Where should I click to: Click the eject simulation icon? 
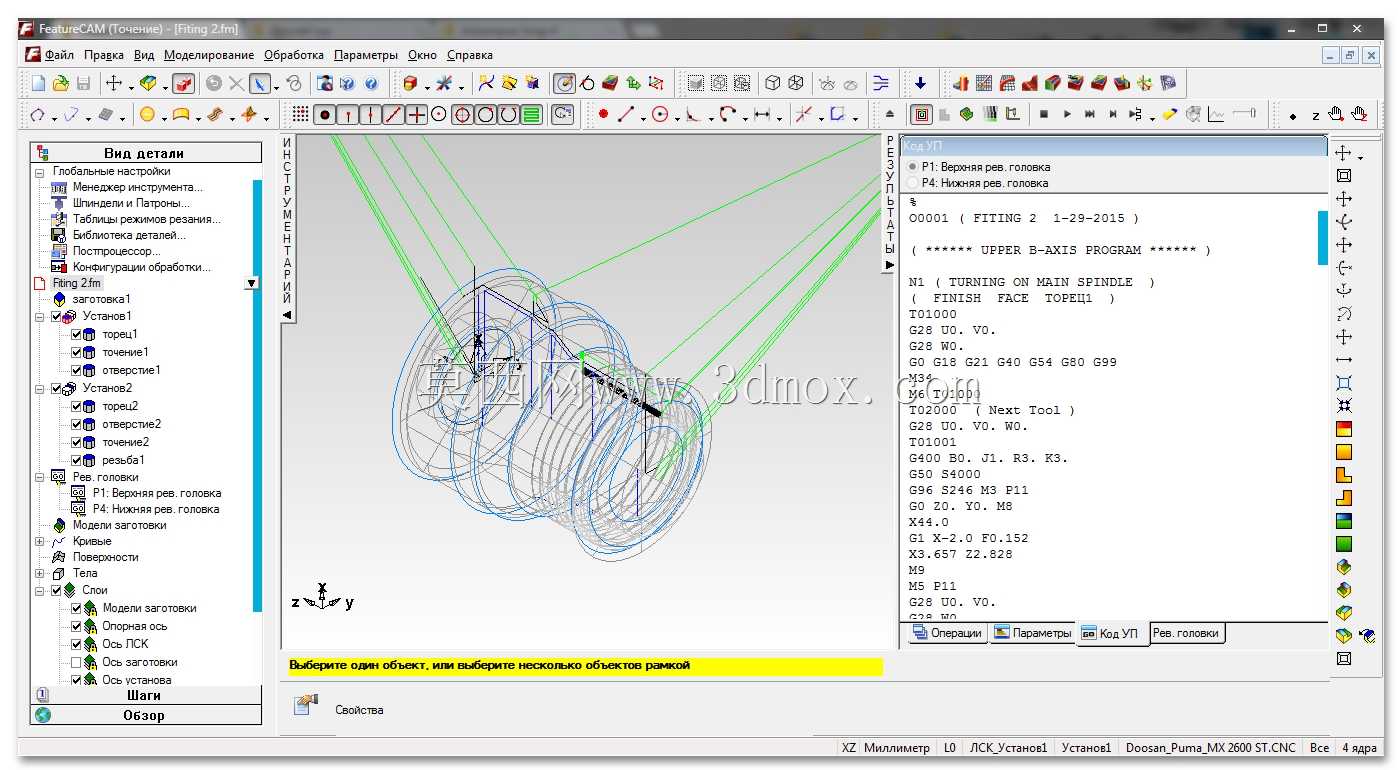(890, 115)
